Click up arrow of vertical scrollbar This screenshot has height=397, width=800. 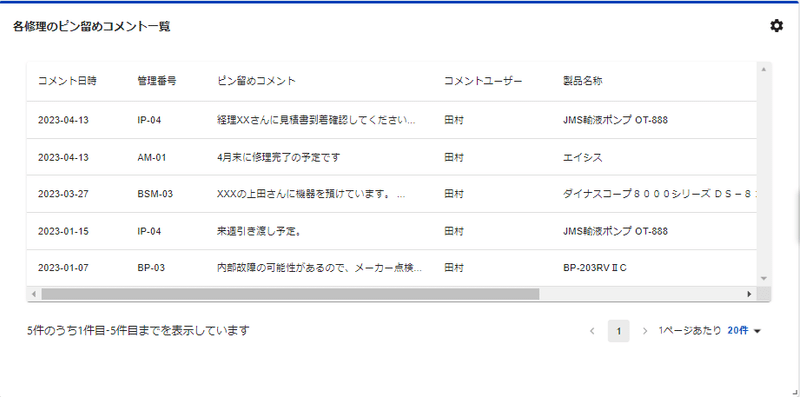tap(764, 69)
